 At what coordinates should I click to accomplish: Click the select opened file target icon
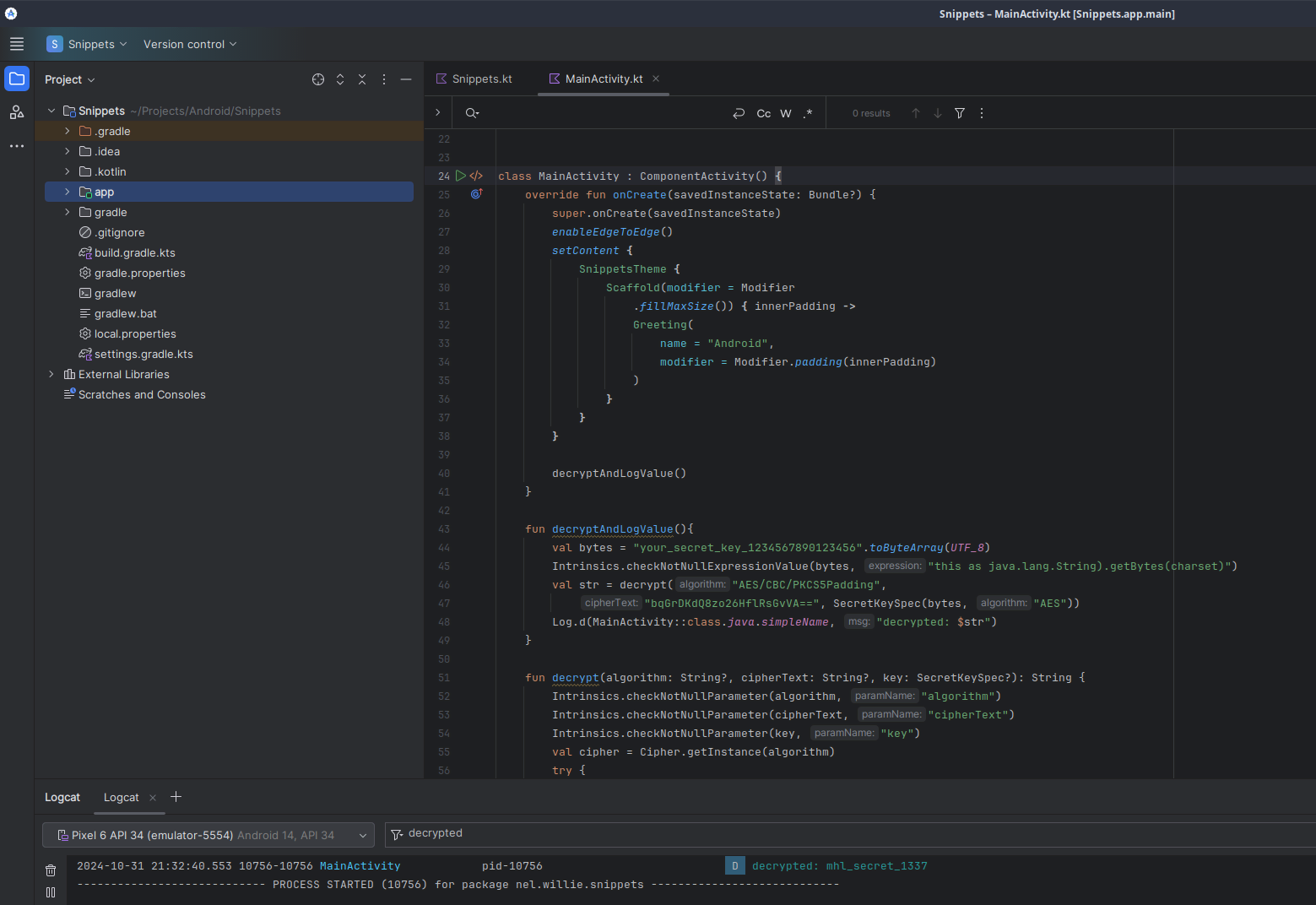[x=318, y=79]
